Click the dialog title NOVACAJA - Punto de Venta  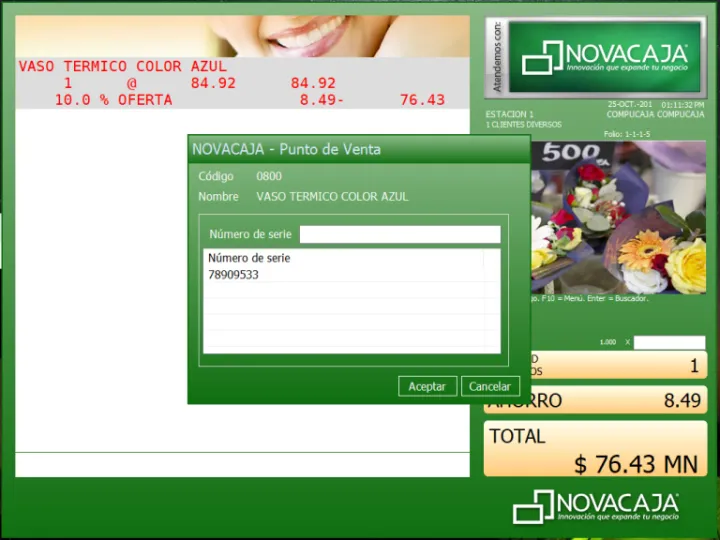tap(287, 149)
